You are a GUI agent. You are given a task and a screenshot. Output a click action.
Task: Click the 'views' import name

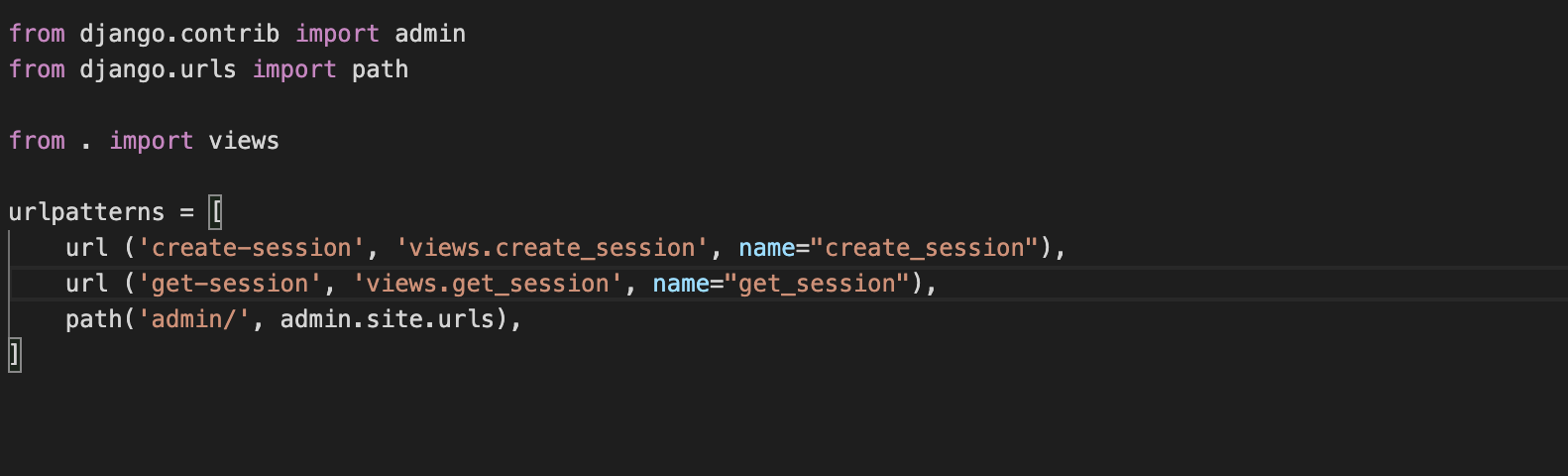244,141
